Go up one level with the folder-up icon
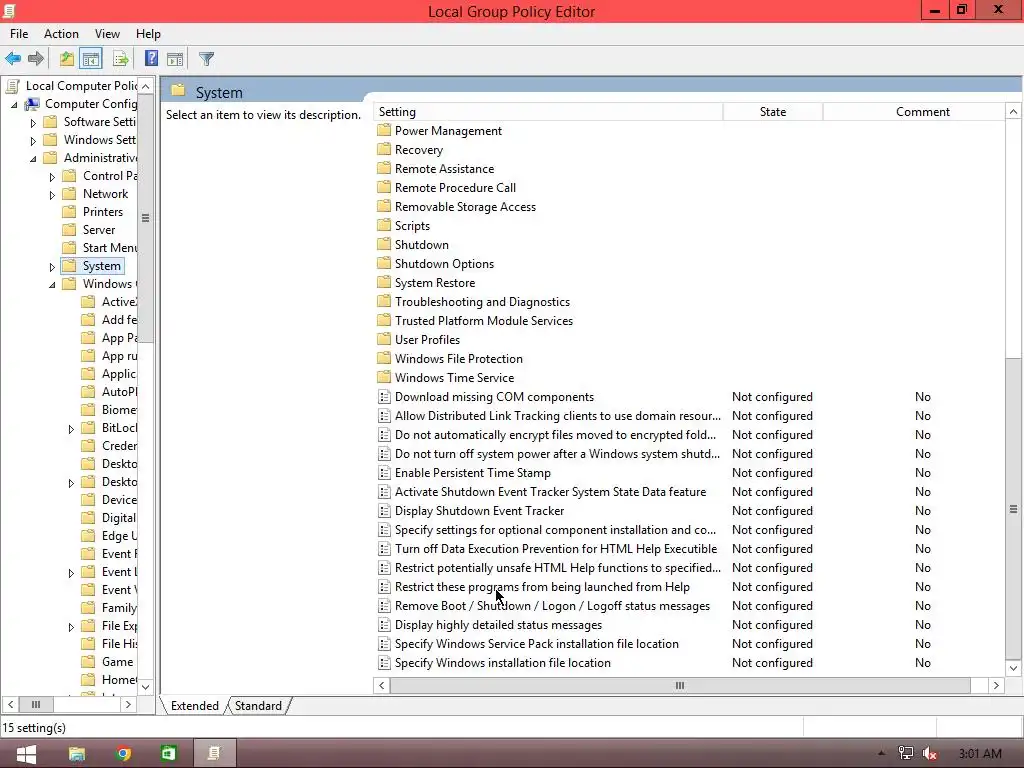1024x768 pixels. click(67, 59)
